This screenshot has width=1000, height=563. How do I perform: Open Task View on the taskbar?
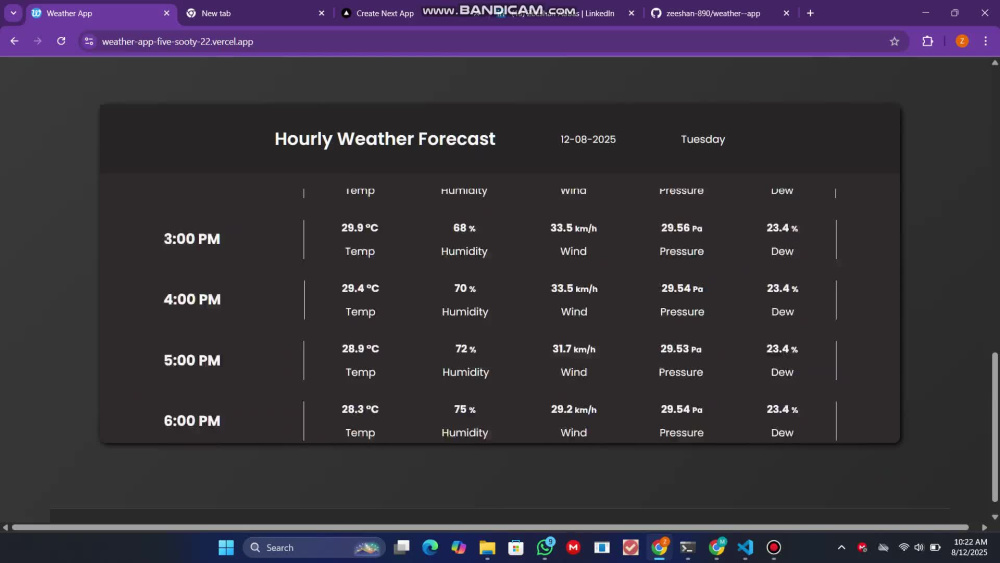(402, 548)
